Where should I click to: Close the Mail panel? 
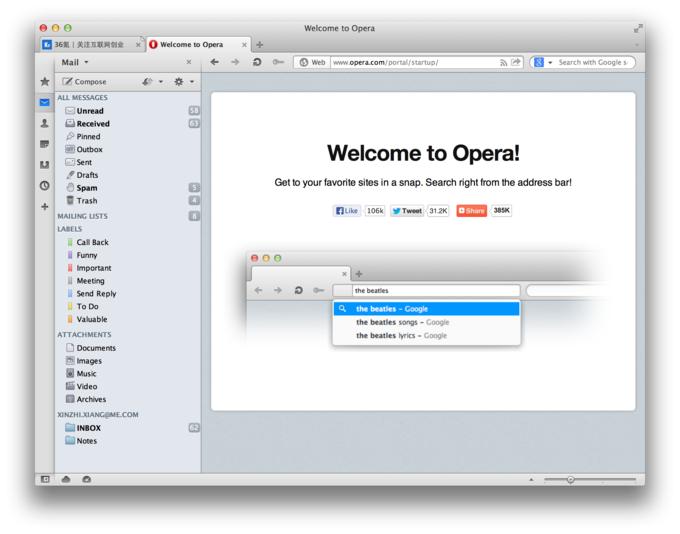click(x=189, y=62)
